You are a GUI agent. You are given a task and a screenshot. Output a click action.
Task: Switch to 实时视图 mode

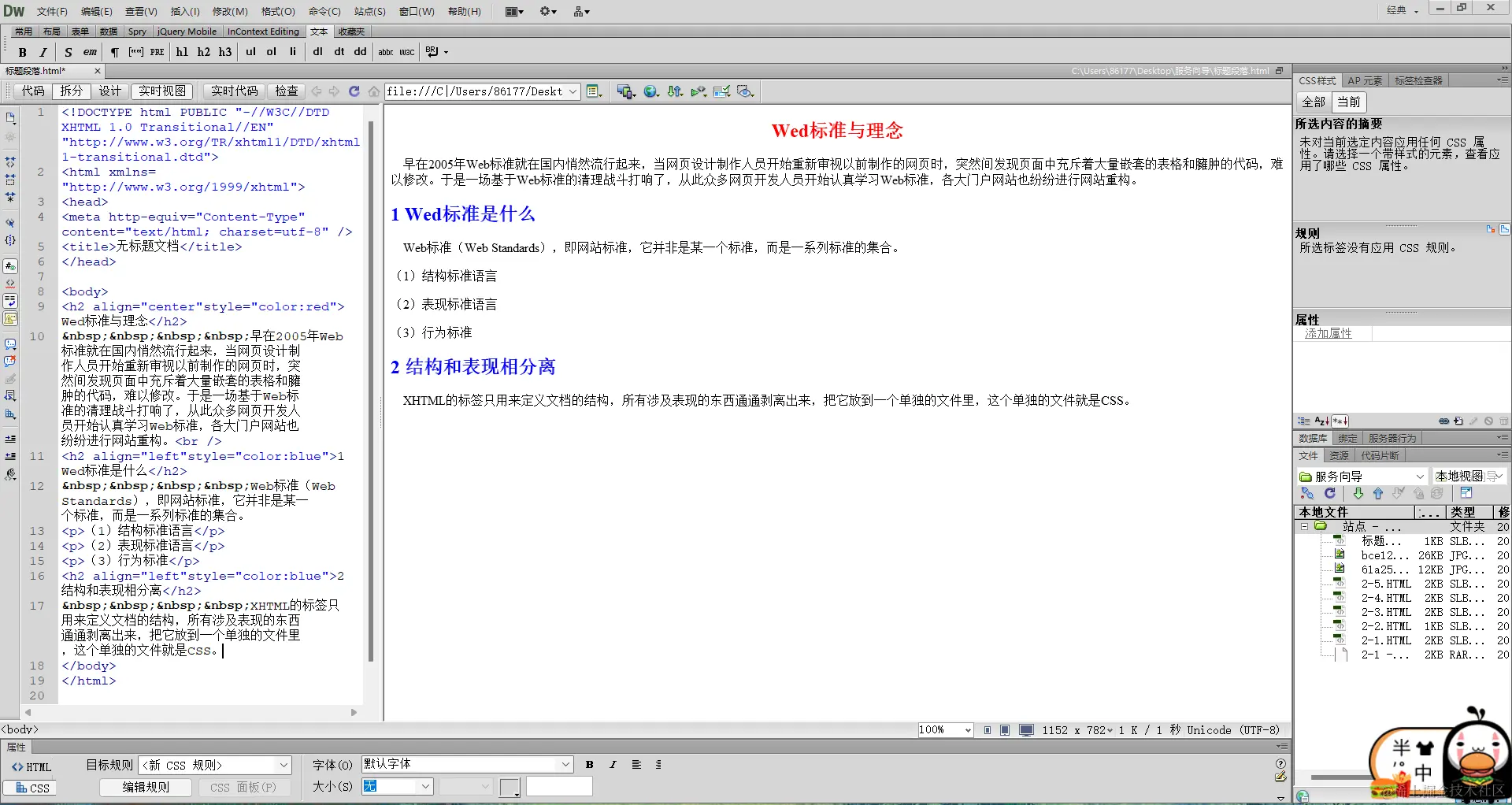point(161,91)
